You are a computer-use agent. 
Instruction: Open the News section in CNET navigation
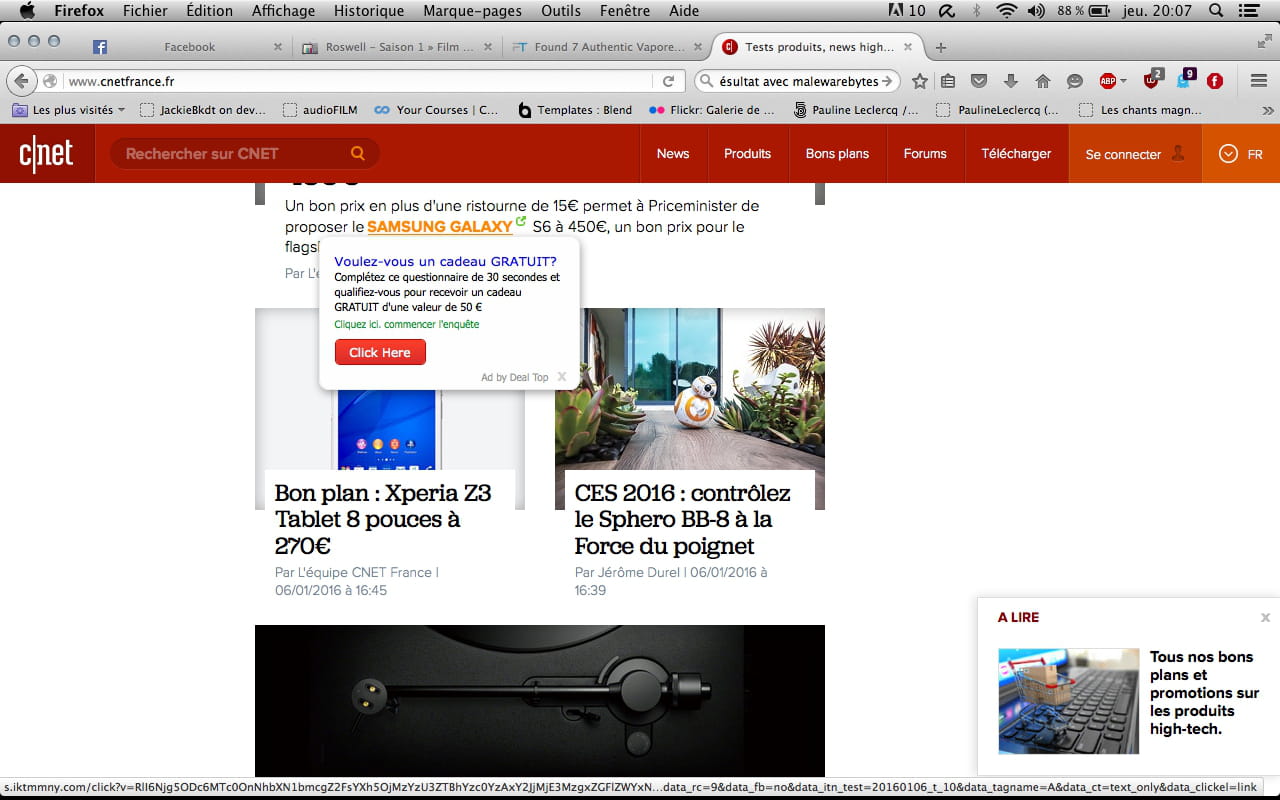(673, 153)
